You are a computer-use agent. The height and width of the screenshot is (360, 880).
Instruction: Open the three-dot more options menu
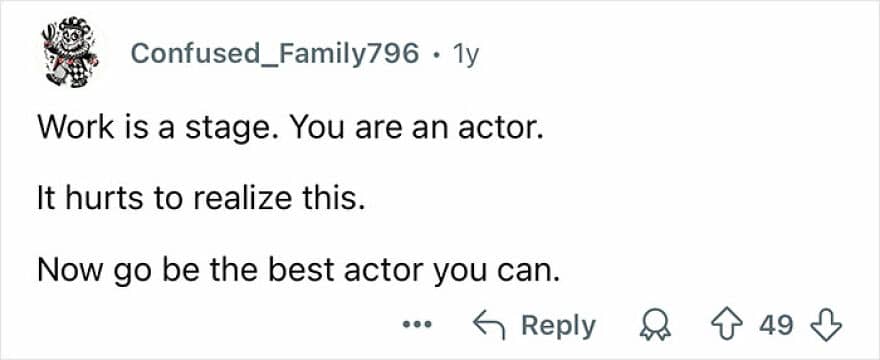[417, 325]
